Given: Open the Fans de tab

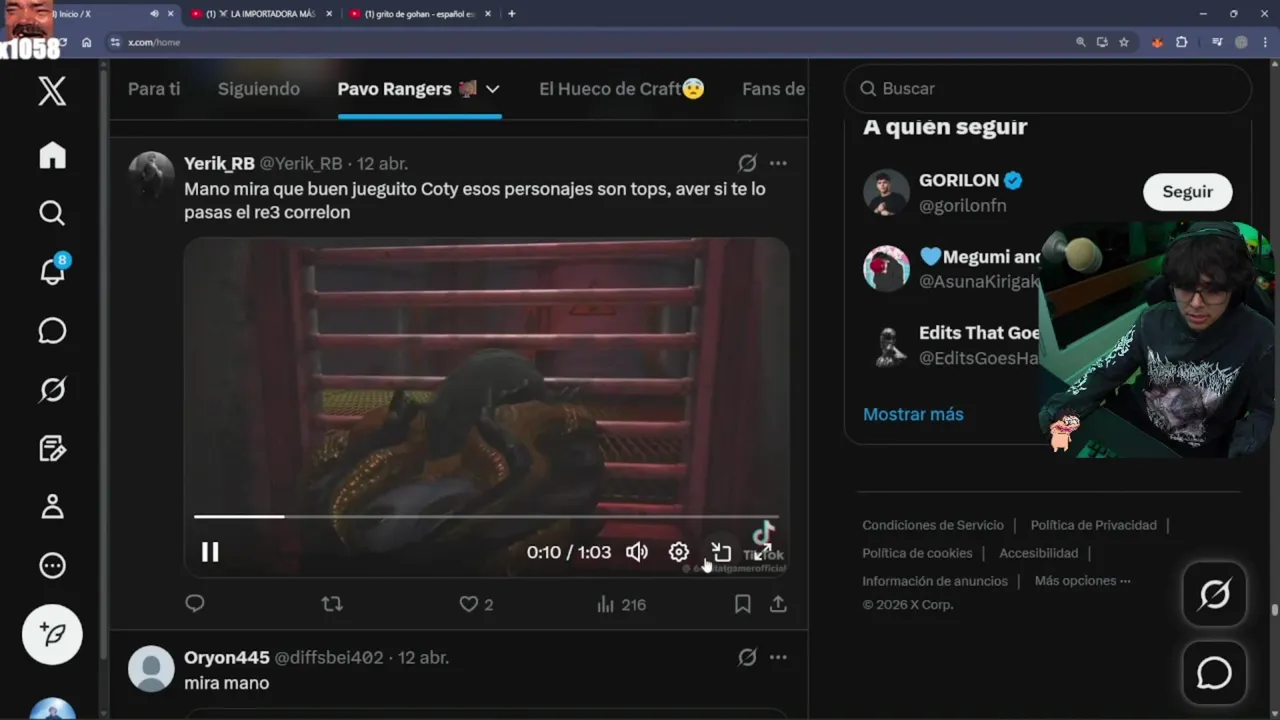Looking at the screenshot, I should pyautogui.click(x=773, y=89).
